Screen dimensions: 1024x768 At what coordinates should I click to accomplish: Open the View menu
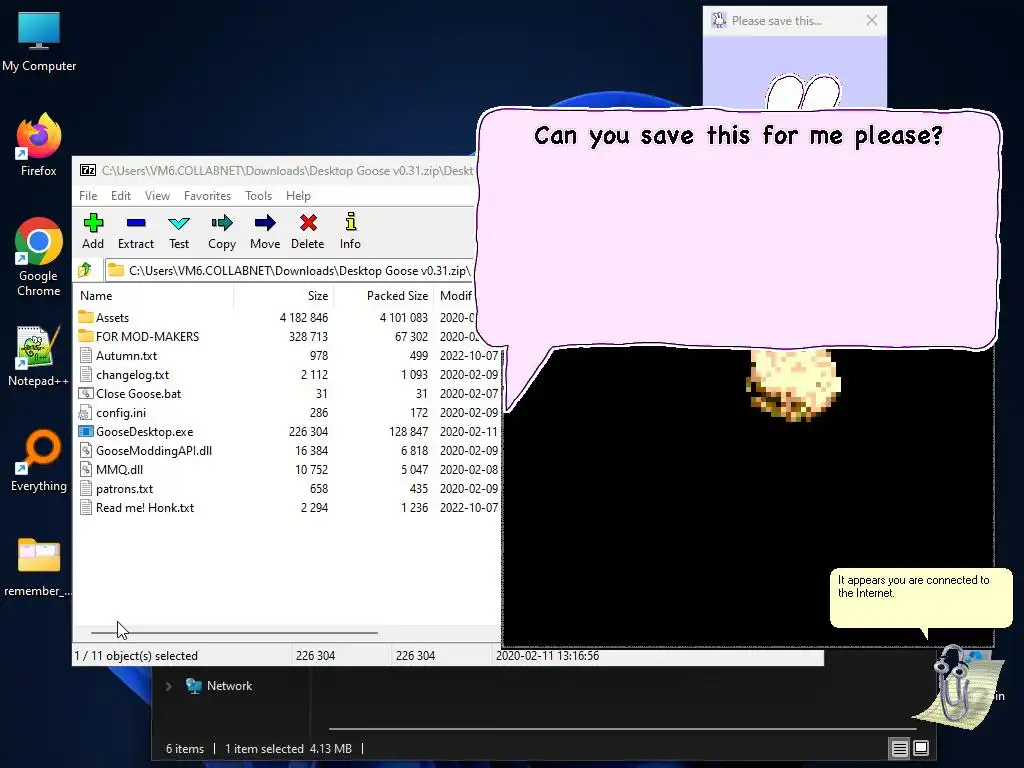157,196
